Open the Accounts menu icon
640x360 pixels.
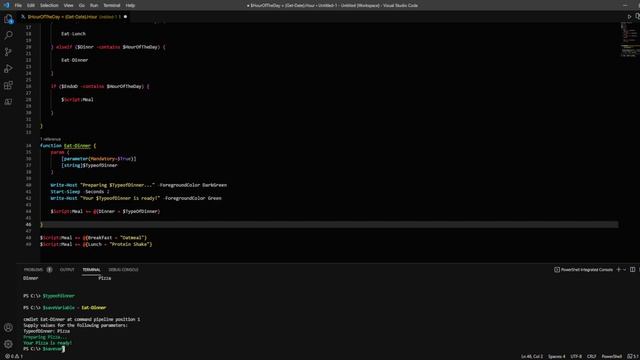pyautogui.click(x=8, y=327)
